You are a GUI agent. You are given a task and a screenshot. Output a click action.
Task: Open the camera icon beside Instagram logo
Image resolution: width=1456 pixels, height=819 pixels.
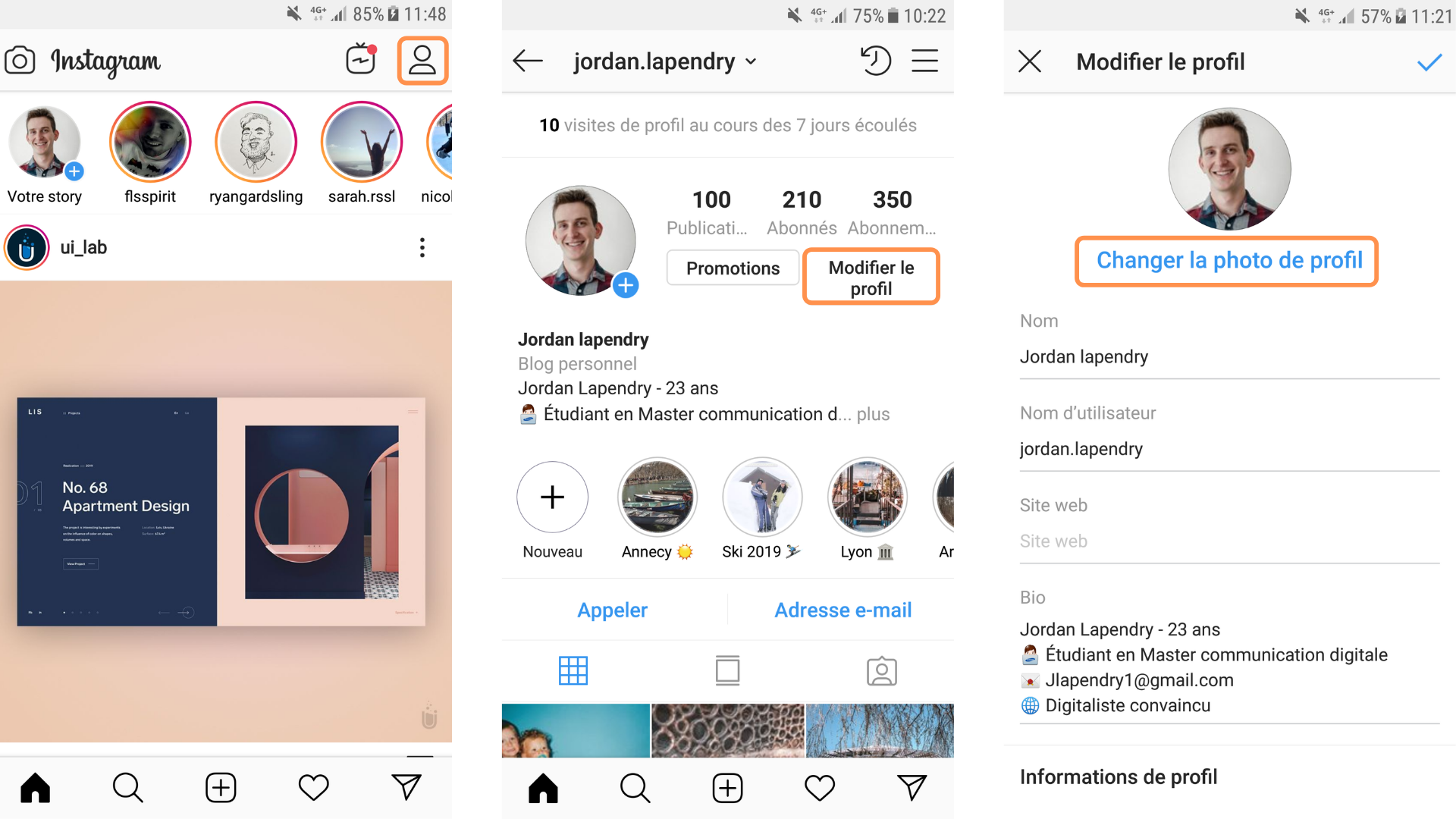(20, 61)
